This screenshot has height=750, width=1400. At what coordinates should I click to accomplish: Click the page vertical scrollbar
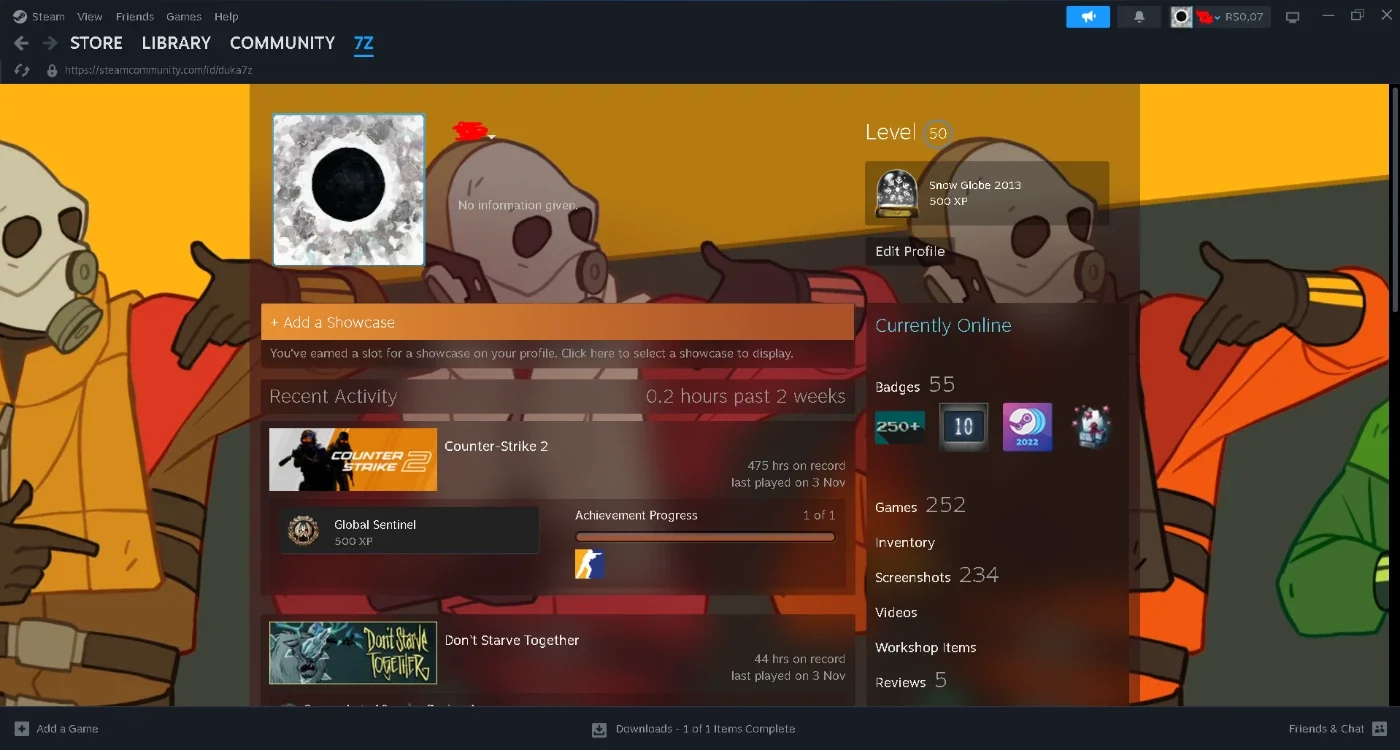1394,200
